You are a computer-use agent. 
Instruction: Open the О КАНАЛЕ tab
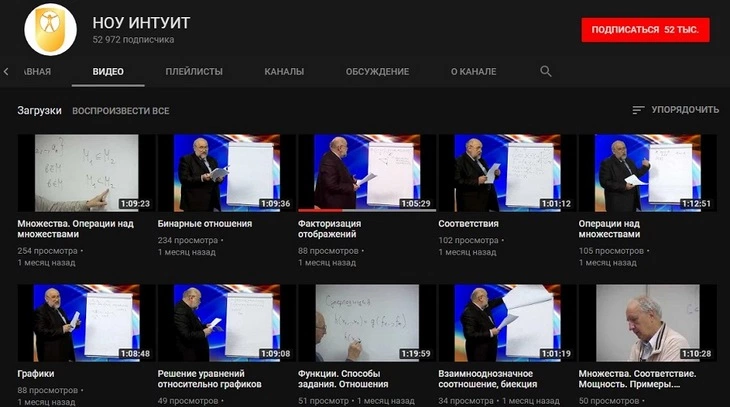click(x=473, y=72)
